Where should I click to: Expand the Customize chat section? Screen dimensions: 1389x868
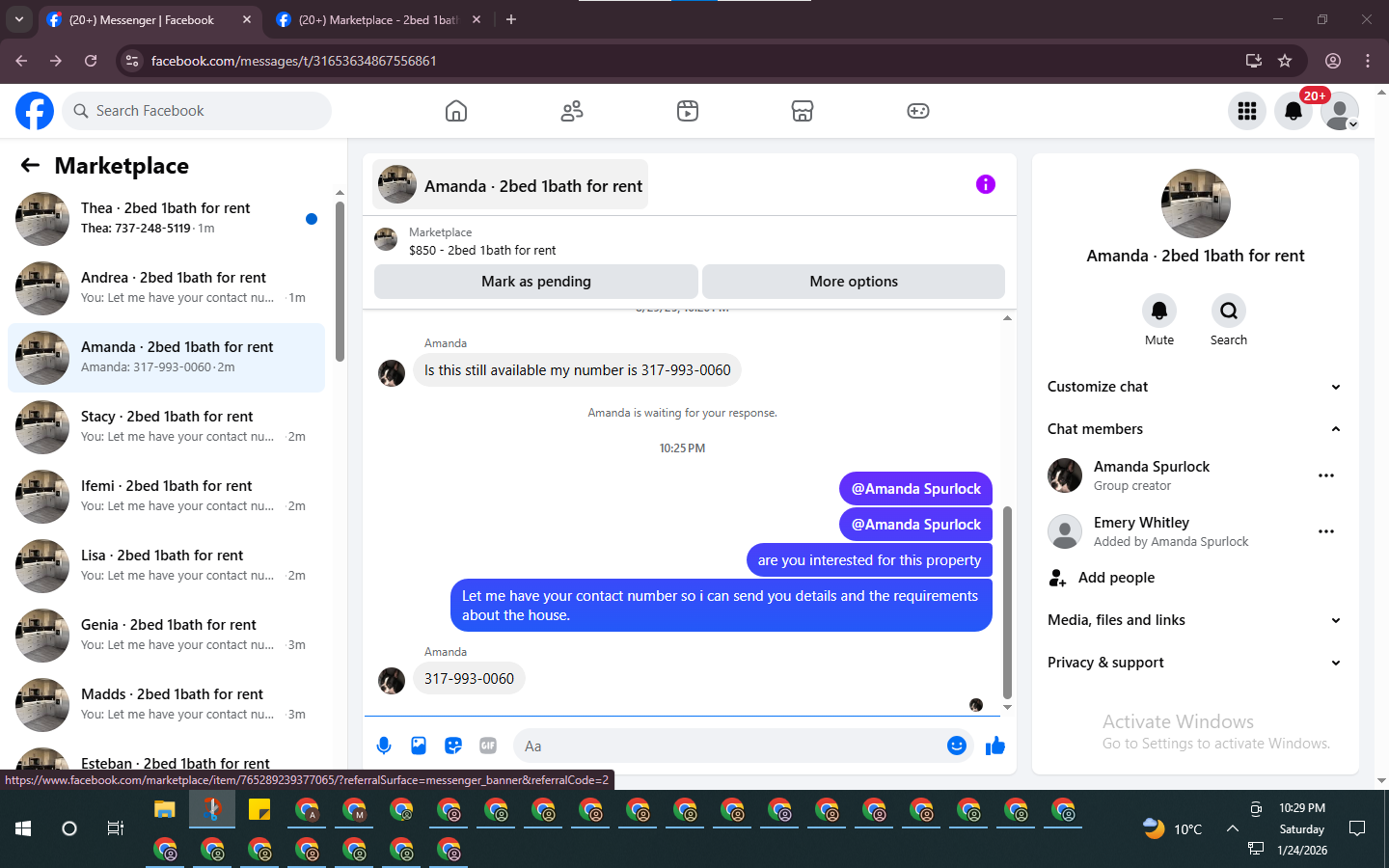point(1195,387)
